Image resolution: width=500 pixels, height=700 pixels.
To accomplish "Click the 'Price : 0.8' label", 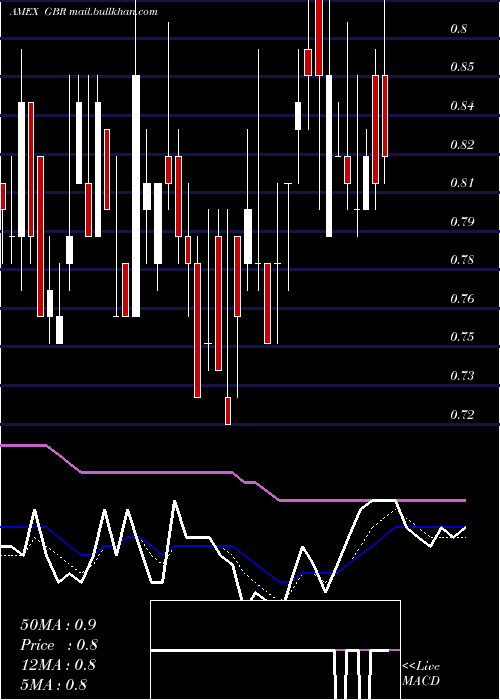I will 58,645.
